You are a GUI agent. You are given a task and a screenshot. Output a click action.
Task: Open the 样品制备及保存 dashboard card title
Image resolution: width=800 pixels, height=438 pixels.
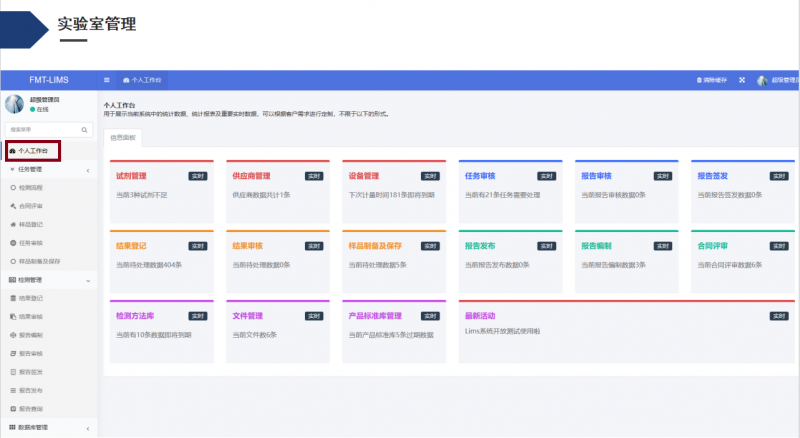coord(375,246)
